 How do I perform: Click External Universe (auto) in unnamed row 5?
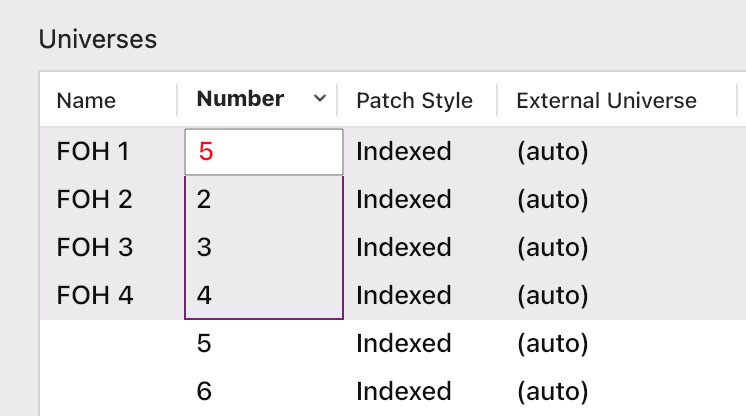552,344
